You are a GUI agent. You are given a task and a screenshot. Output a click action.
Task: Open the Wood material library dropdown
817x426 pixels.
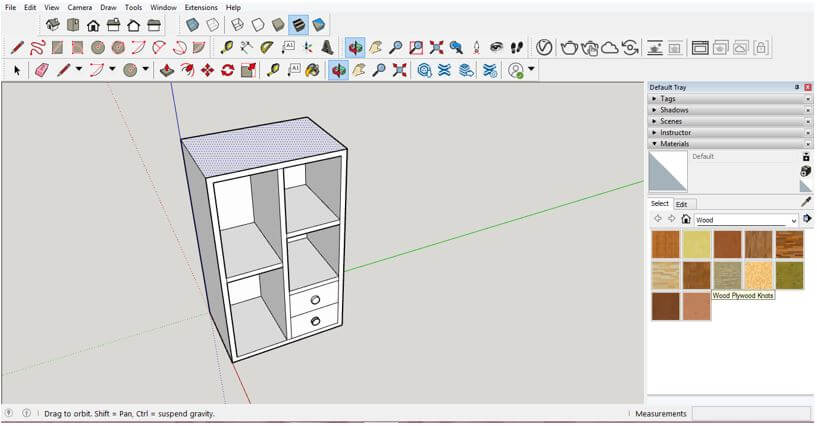[x=794, y=220]
